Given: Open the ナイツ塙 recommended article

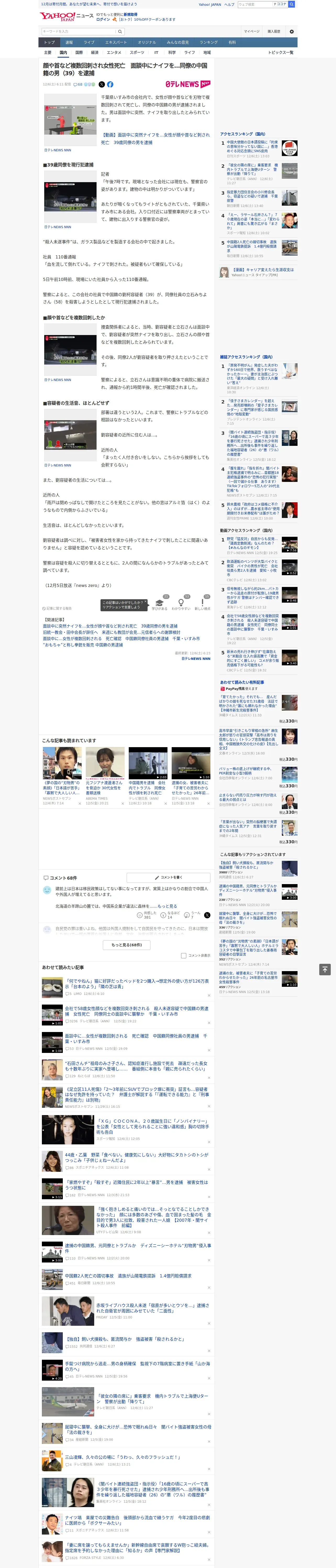Looking at the screenshot, I should tap(137, 1520).
